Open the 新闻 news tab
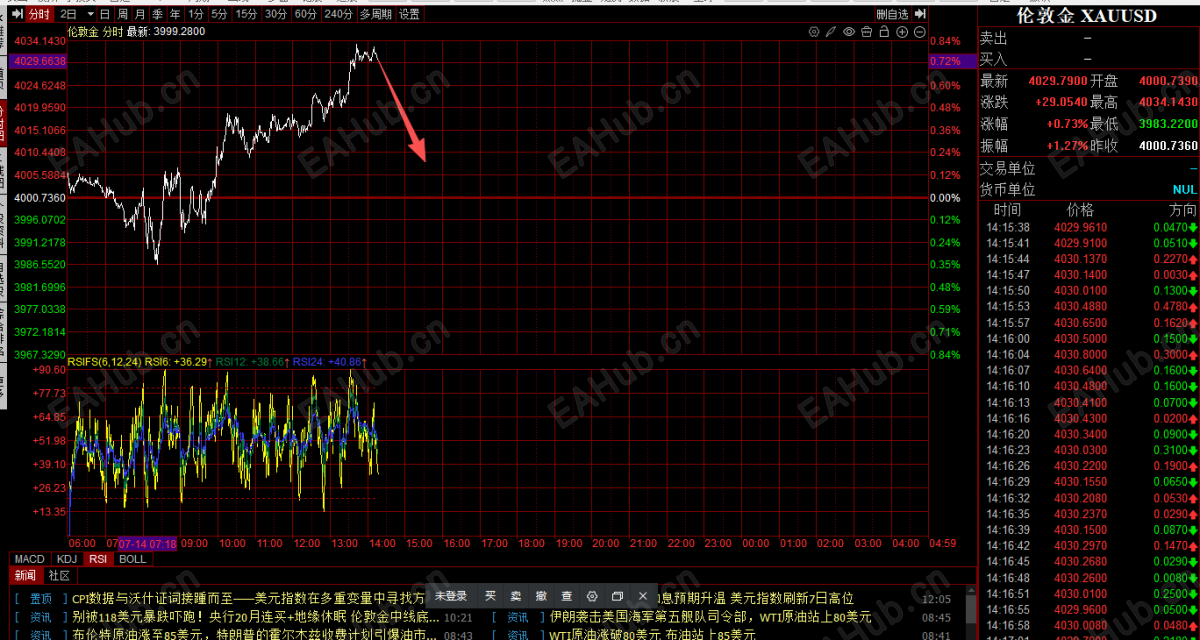The height and width of the screenshot is (640, 1200). [24, 575]
